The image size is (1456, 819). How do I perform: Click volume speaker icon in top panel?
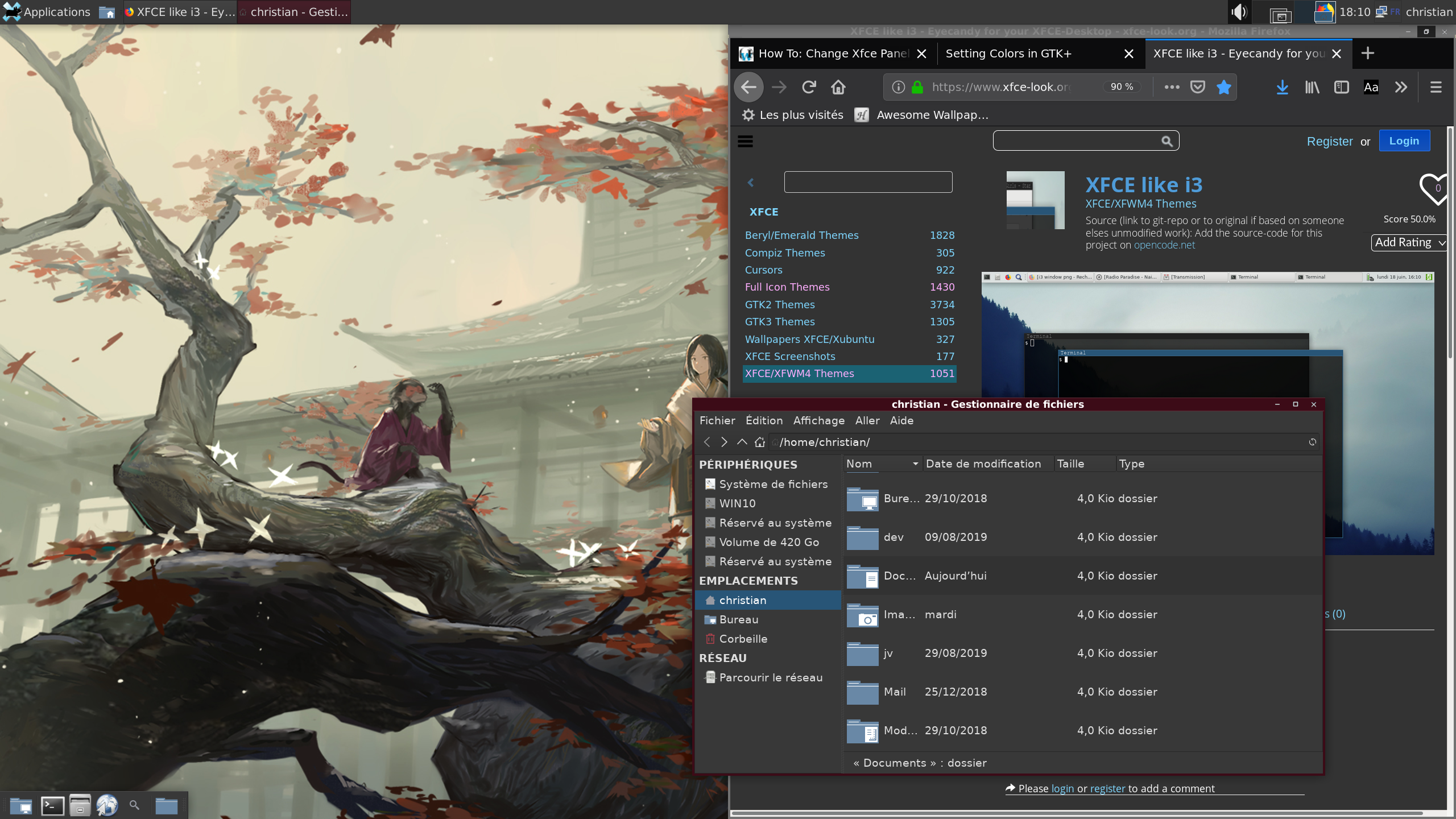point(1239,12)
